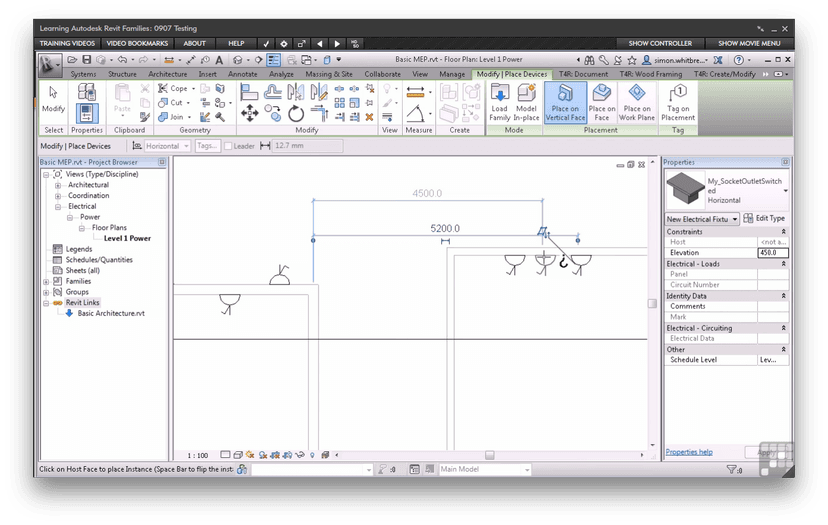This screenshot has width=828, height=525.
Task: Select the Modify arrow tool
Action: (x=53, y=99)
